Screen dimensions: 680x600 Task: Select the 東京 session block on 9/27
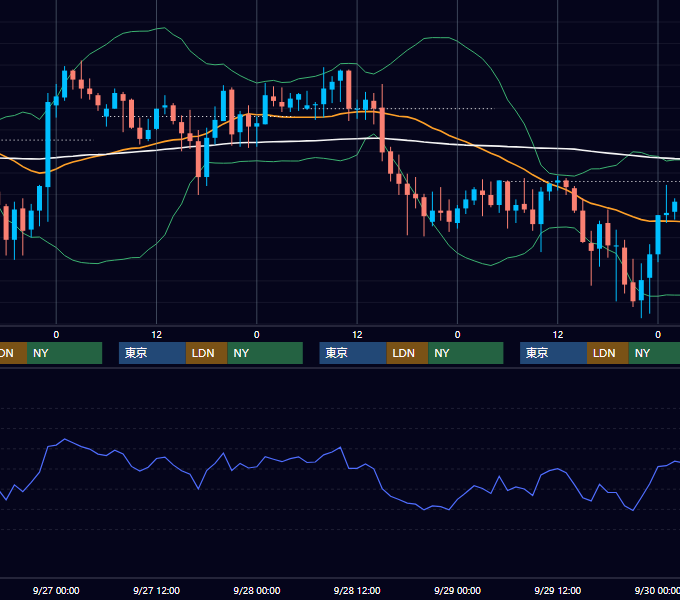[x=152, y=353]
